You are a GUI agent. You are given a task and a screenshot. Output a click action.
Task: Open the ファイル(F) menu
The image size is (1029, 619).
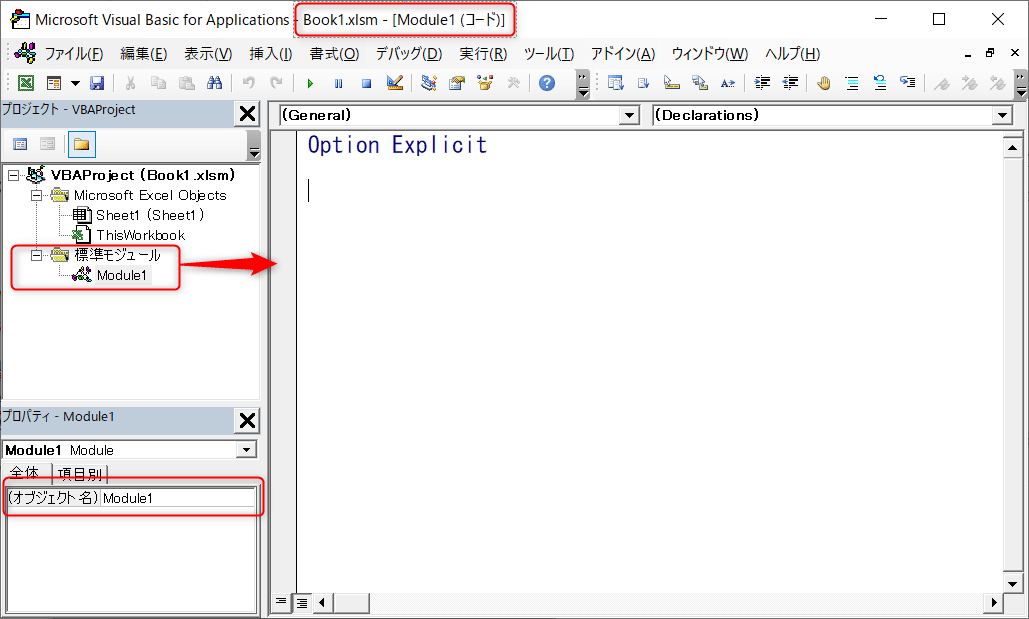[74, 54]
